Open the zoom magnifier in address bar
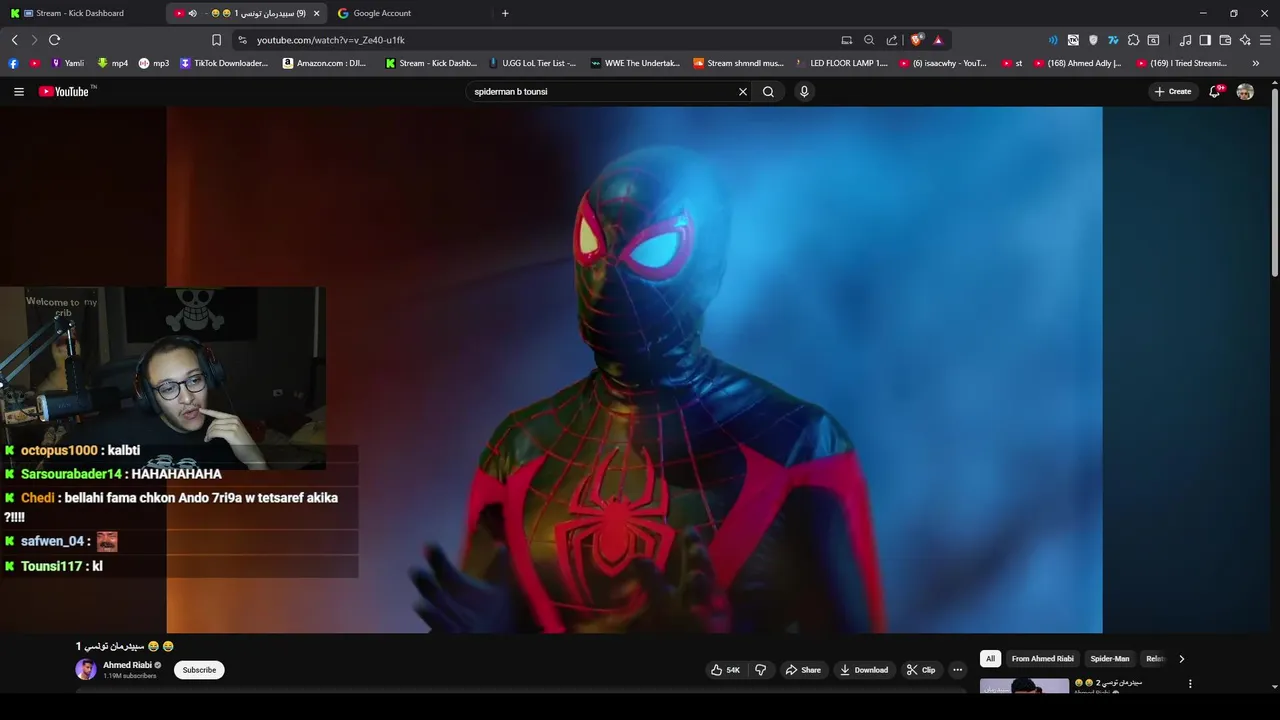1280x720 pixels. tap(869, 40)
